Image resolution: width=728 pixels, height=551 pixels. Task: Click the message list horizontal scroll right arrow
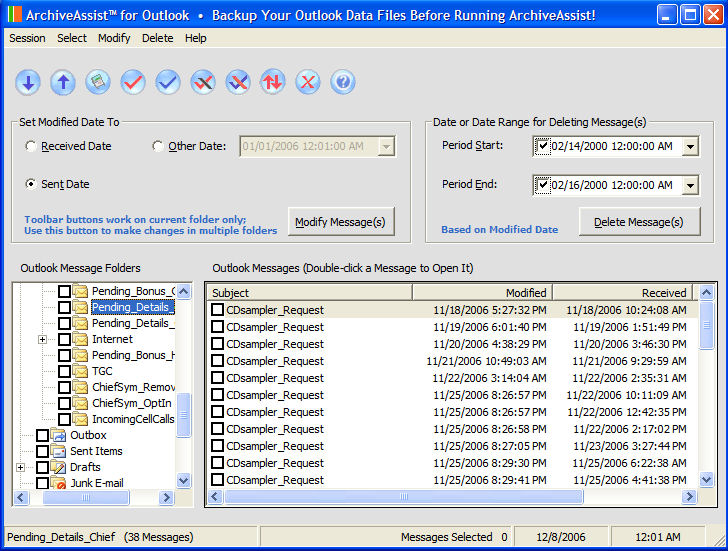(689, 497)
